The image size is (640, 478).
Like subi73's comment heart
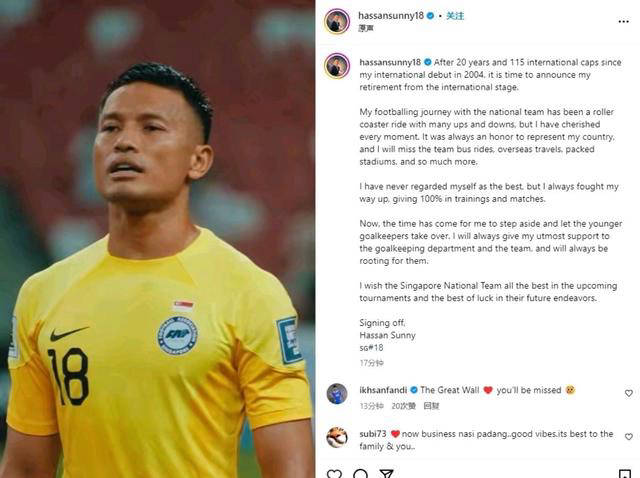click(x=629, y=437)
